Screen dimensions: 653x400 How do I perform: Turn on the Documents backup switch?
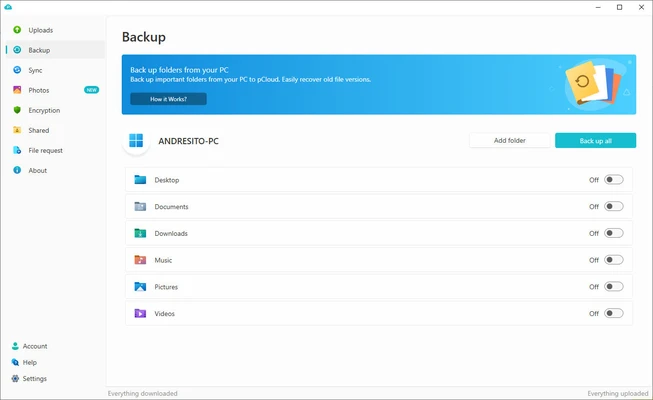pos(614,206)
